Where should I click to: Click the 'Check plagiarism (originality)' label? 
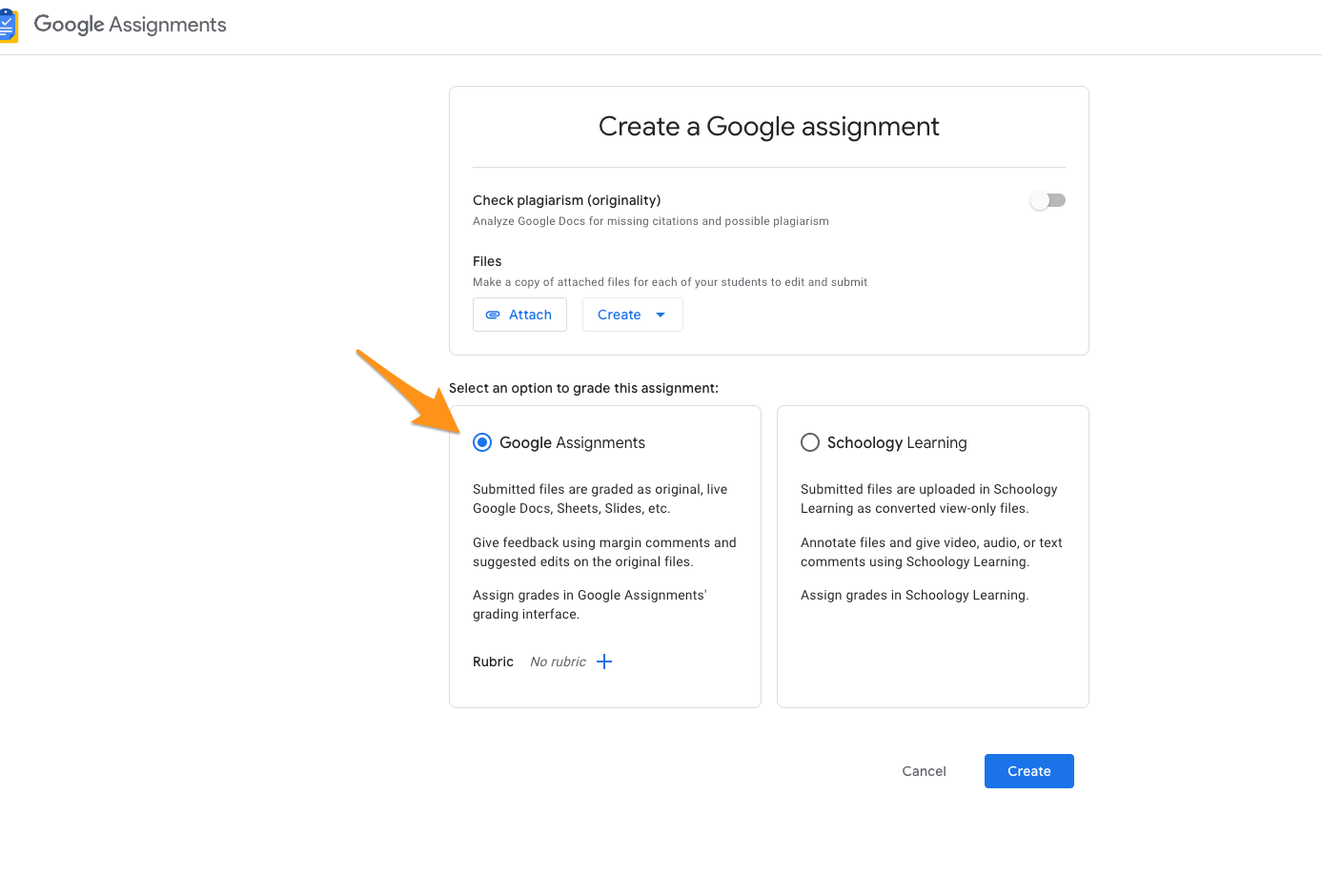567,200
